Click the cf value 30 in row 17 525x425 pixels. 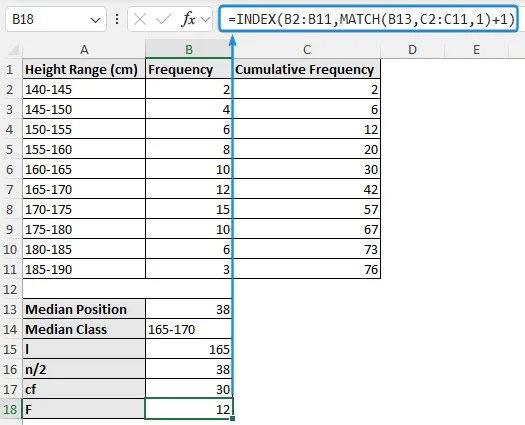click(189, 389)
